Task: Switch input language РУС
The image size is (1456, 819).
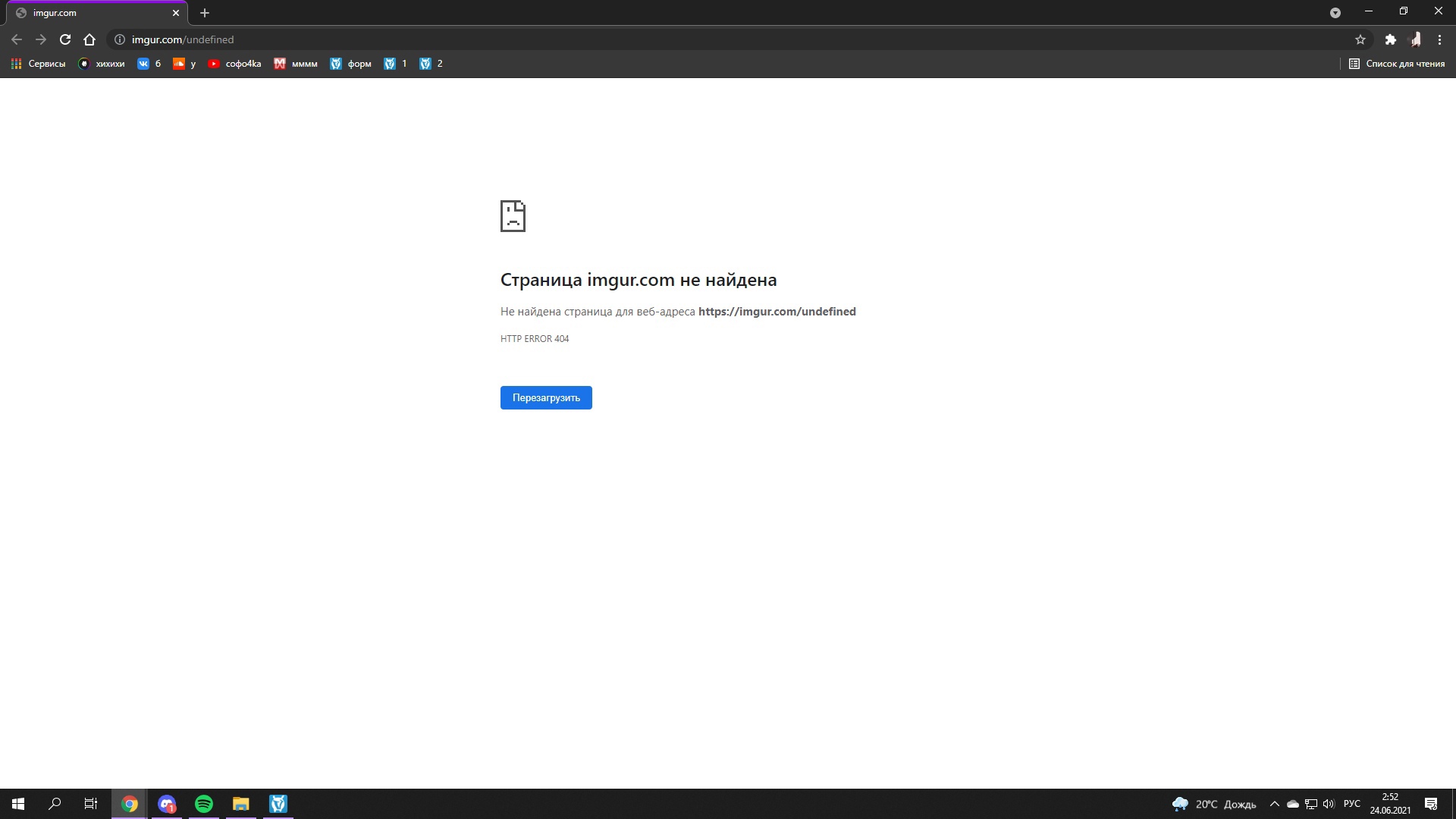Action: [x=1352, y=804]
